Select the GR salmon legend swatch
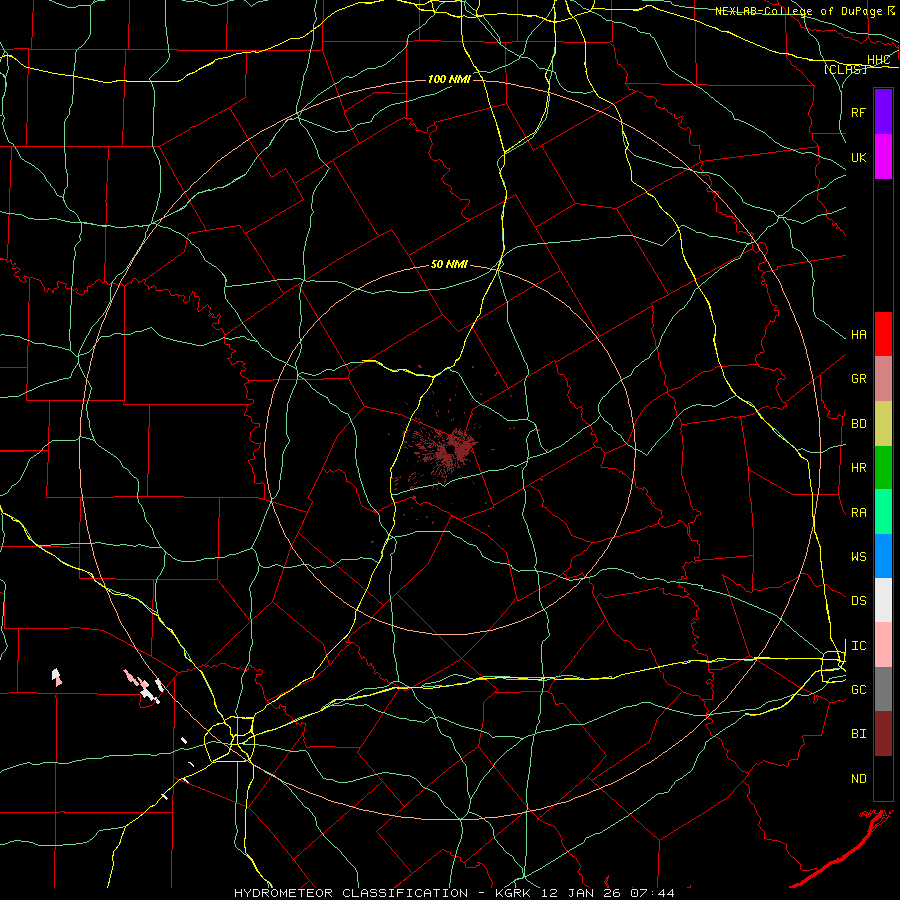Image resolution: width=900 pixels, height=900 pixels. (x=883, y=379)
